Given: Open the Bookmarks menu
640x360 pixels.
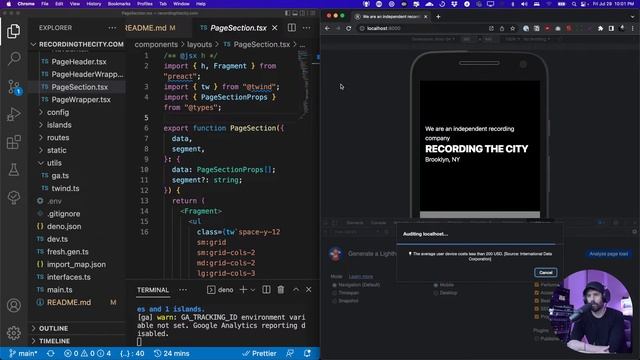Looking at the screenshot, I should tap(119, 4).
